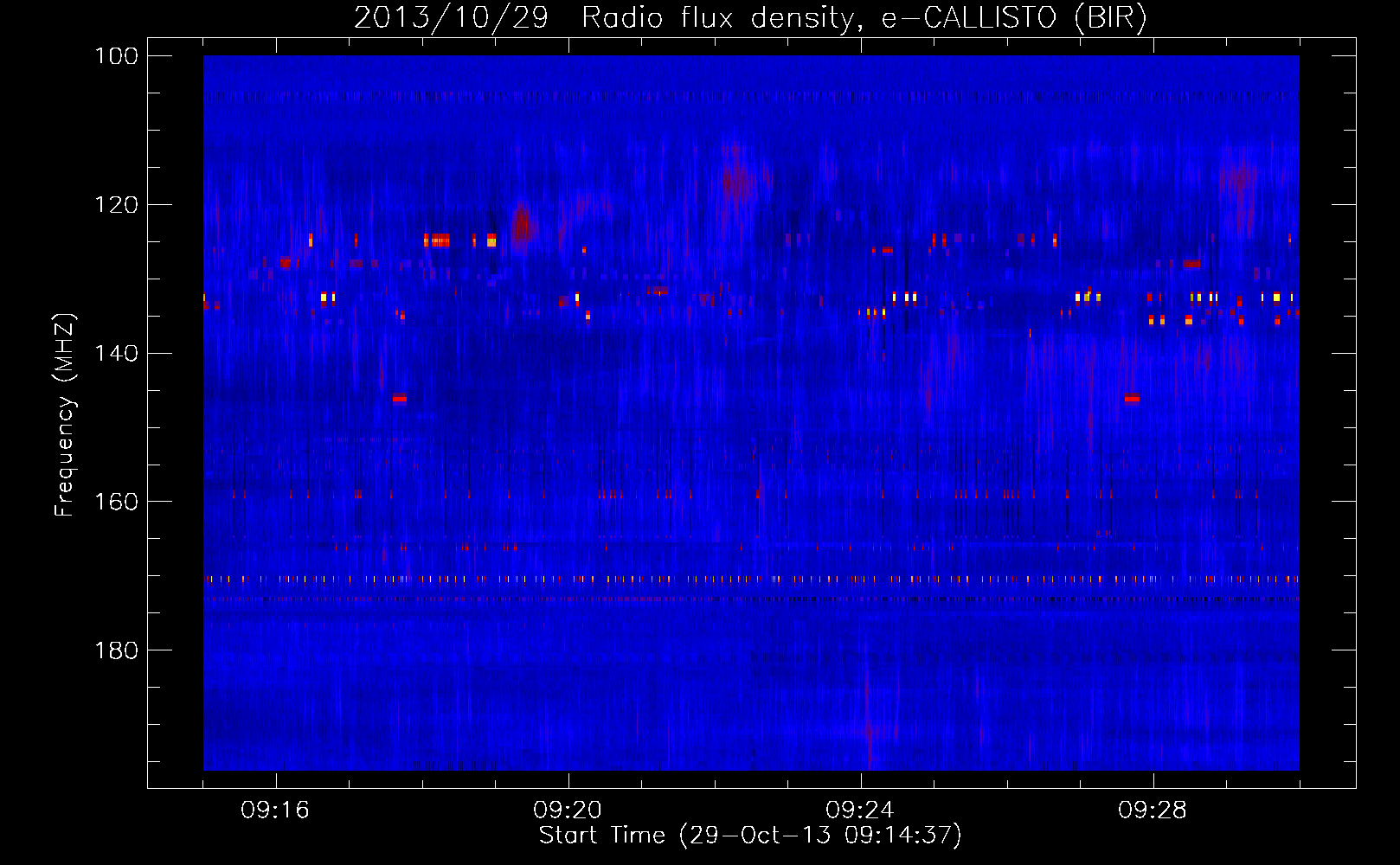Click the 160 frequency tick label

pos(117,502)
